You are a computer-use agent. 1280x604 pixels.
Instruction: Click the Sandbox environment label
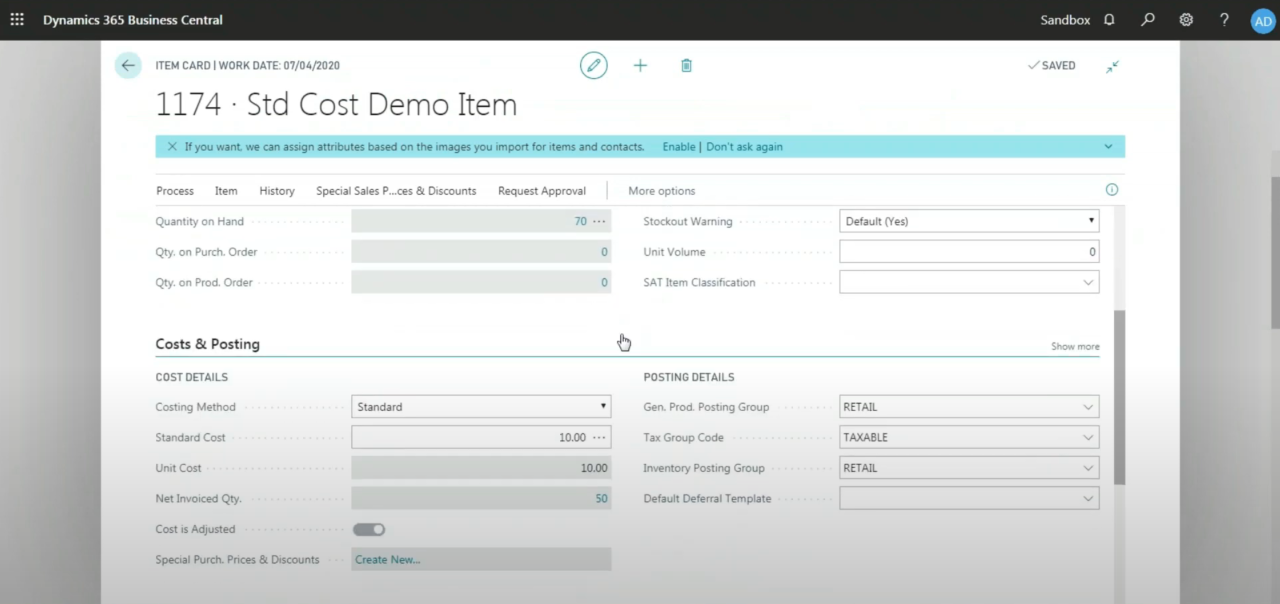click(x=1065, y=20)
